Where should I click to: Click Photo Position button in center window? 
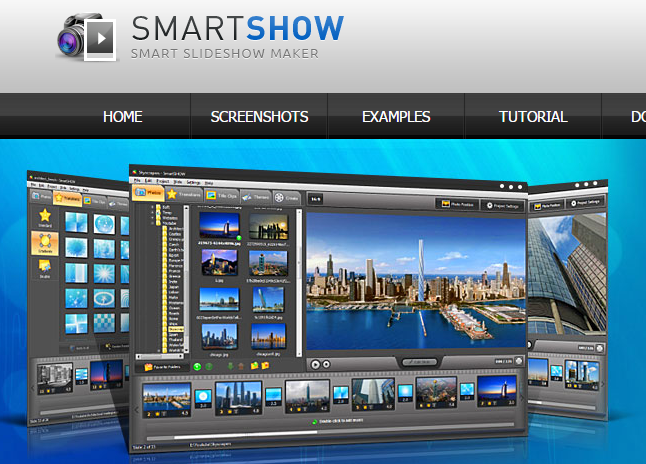tap(458, 204)
